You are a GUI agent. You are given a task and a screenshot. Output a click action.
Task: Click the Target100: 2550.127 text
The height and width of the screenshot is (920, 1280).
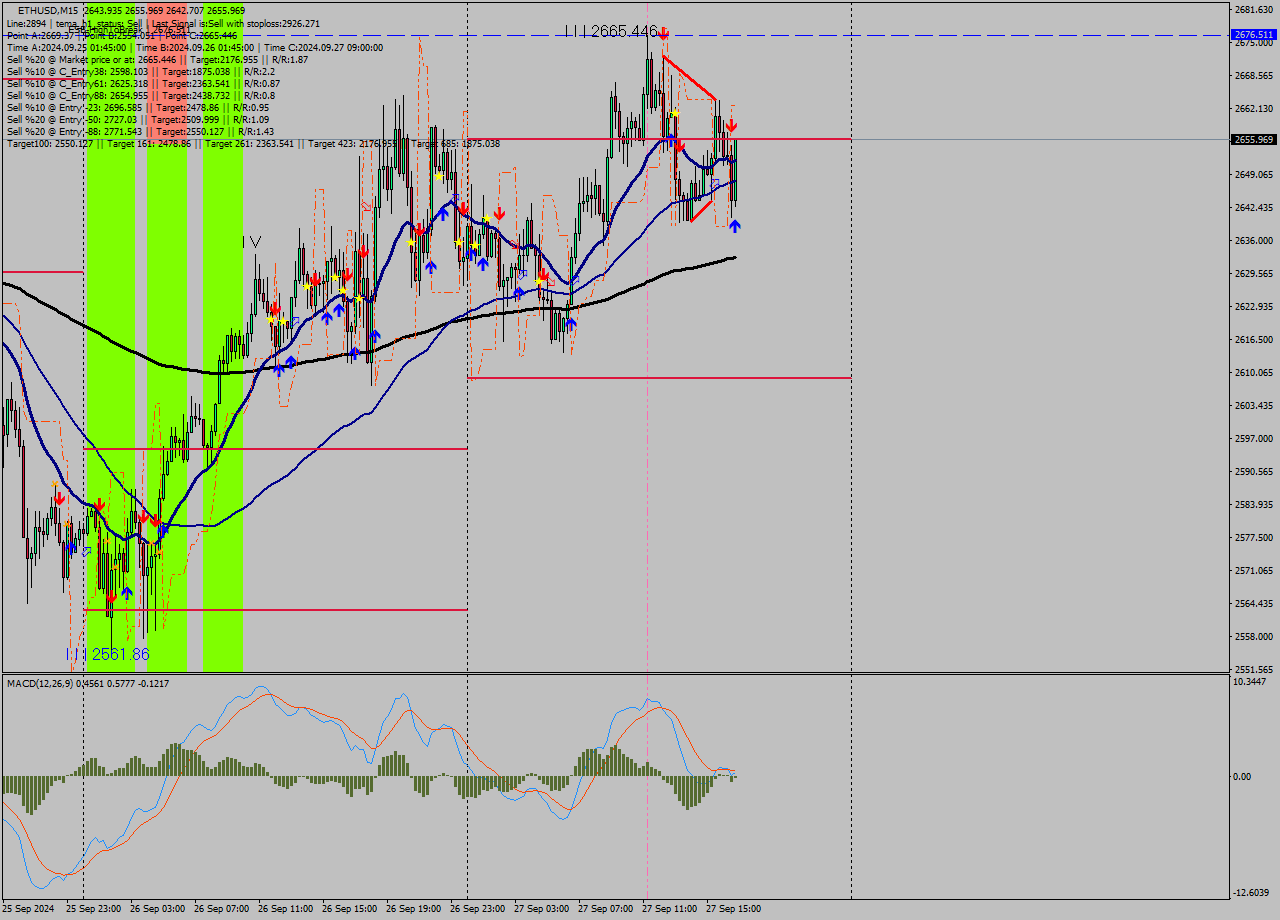coord(50,144)
